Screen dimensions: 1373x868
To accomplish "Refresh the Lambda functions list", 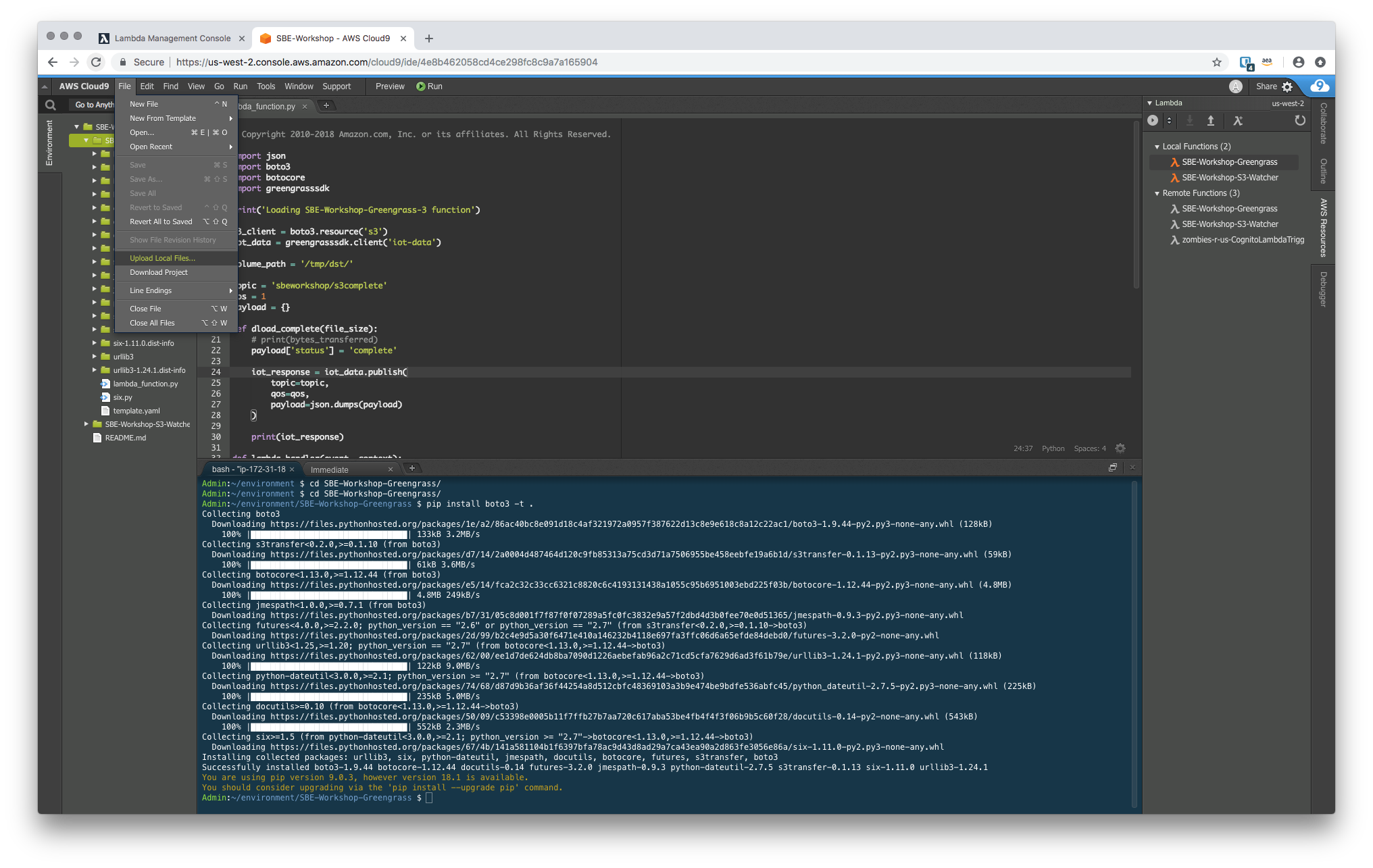I will (1299, 120).
